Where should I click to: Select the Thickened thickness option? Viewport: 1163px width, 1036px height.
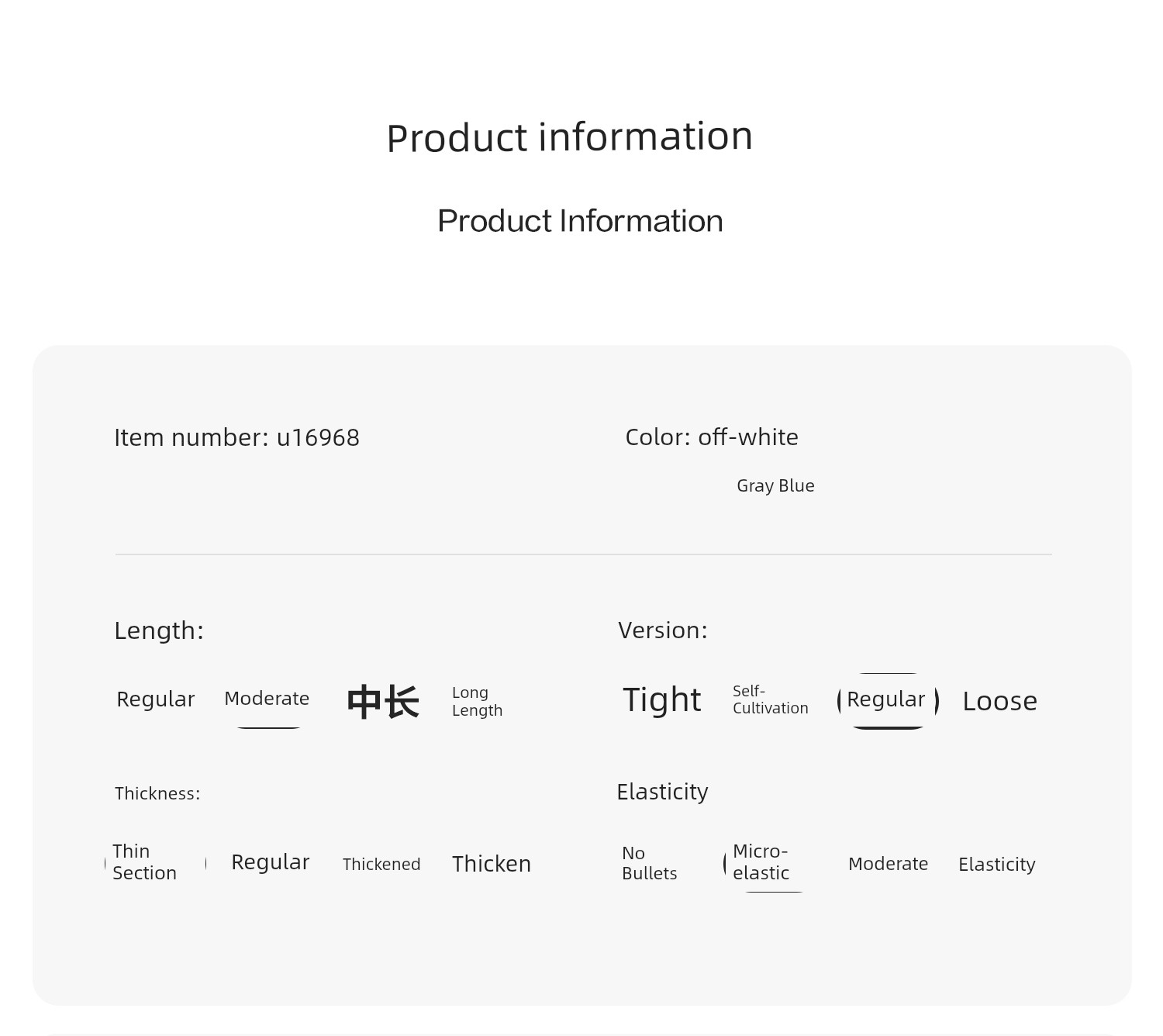coord(381,864)
